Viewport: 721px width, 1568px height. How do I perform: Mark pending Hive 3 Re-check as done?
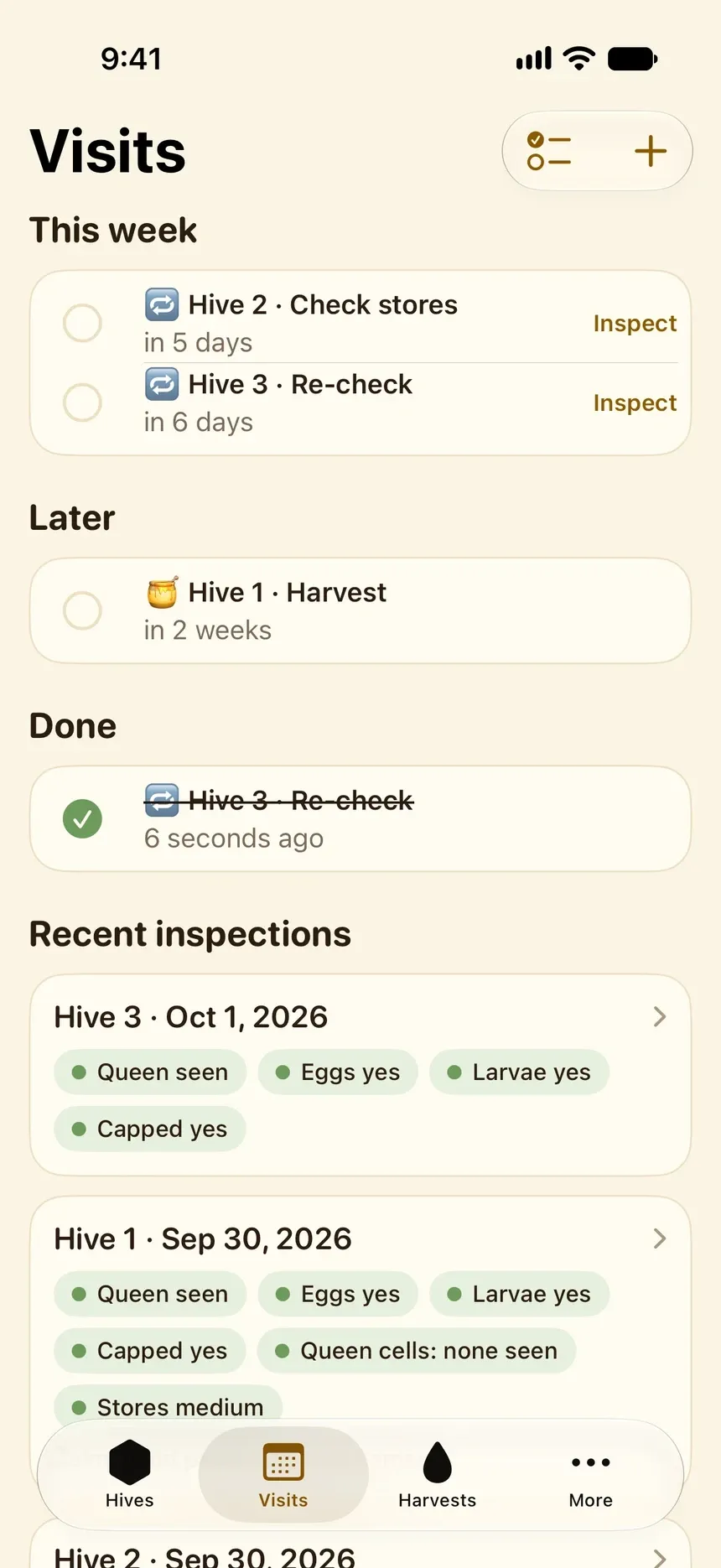[x=82, y=402]
